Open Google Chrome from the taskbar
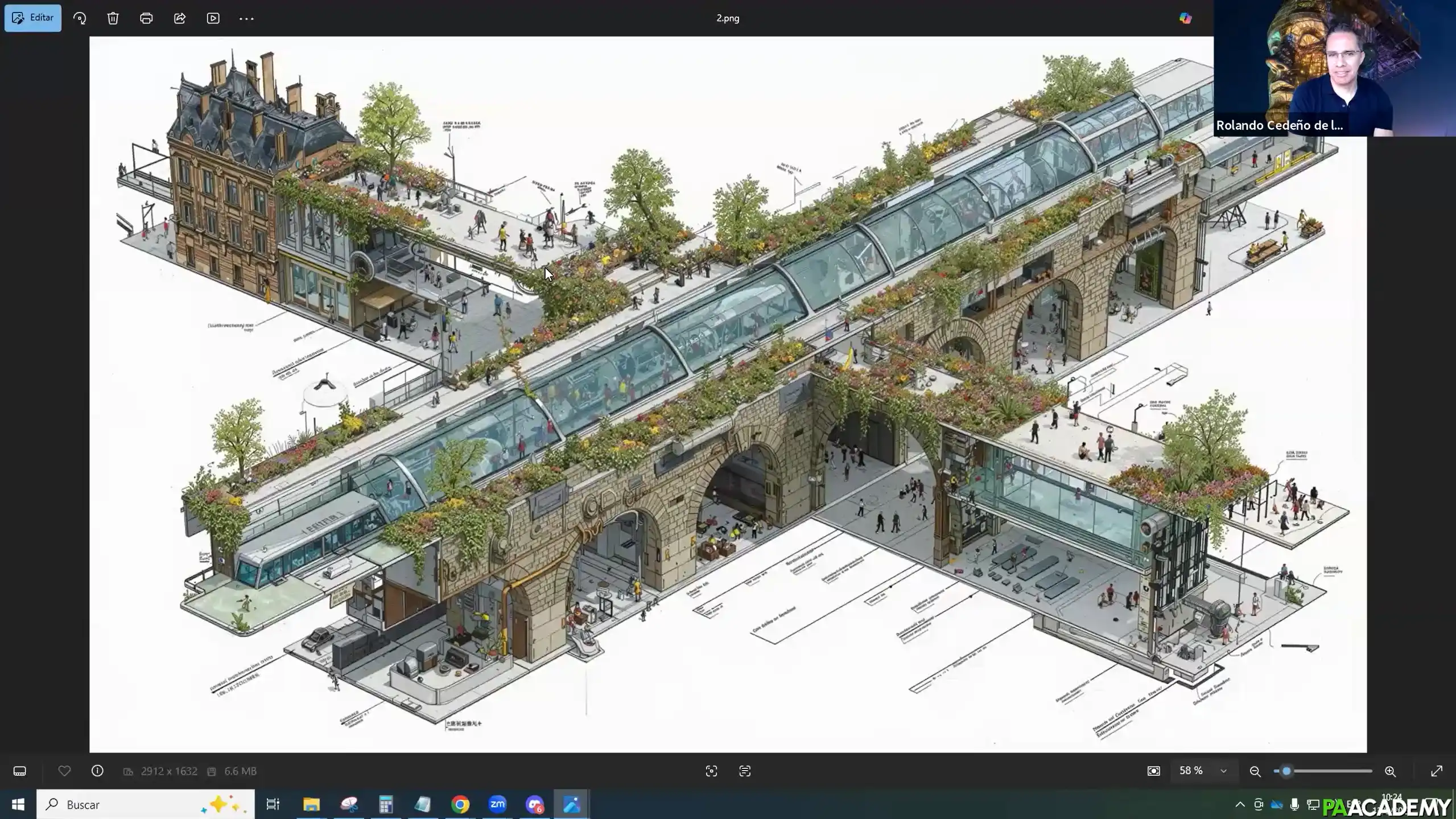 click(x=460, y=804)
